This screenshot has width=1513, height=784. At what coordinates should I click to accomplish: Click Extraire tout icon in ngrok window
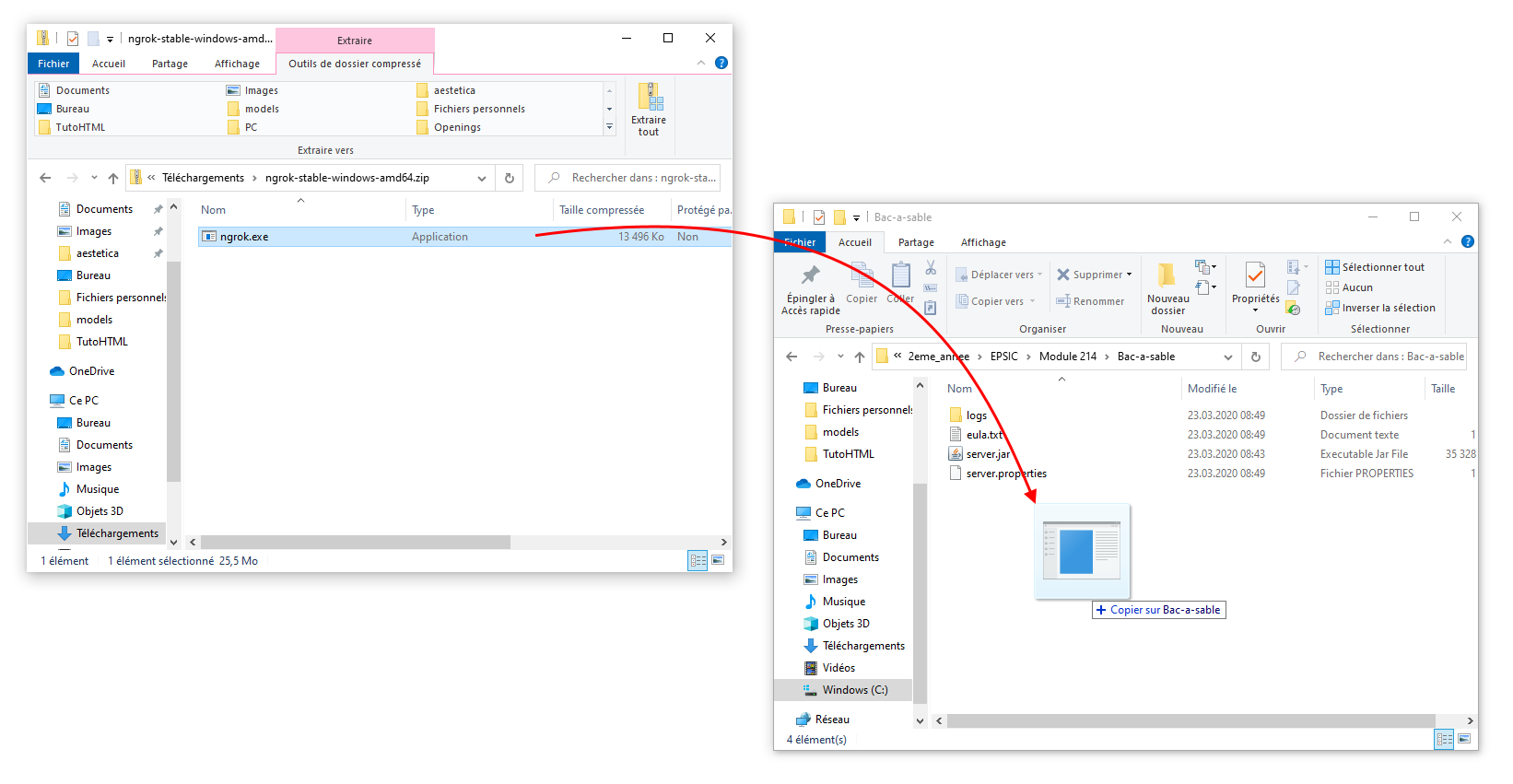click(x=650, y=97)
